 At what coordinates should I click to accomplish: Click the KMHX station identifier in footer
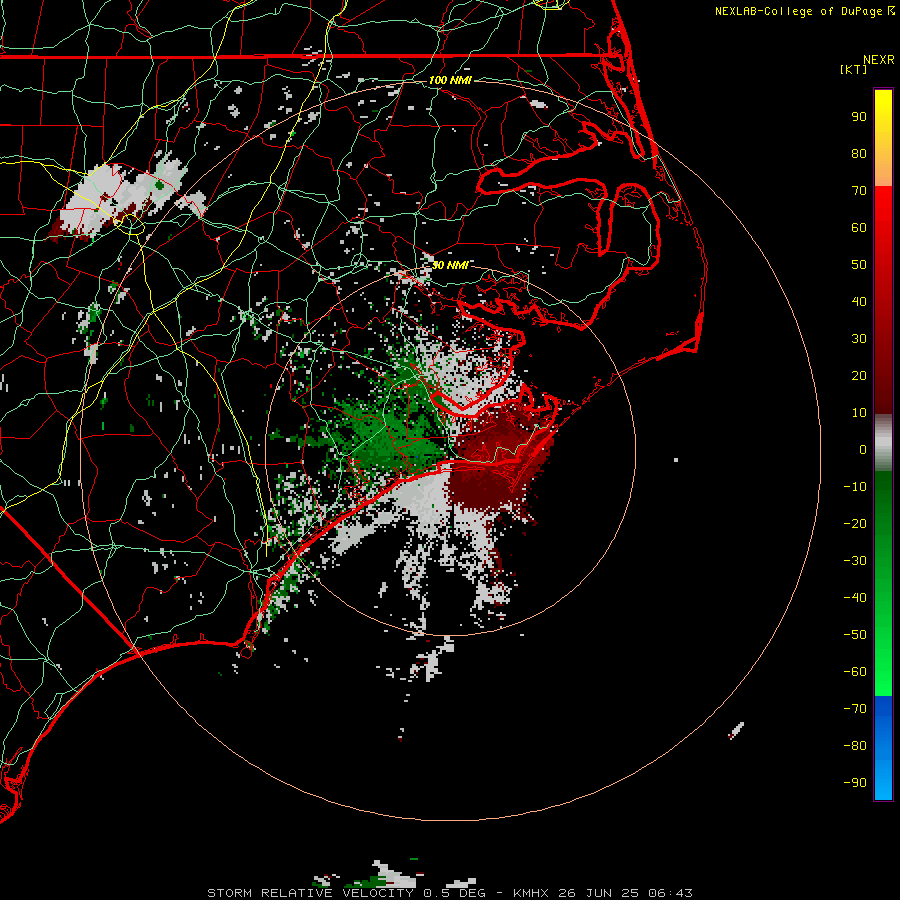click(530, 893)
